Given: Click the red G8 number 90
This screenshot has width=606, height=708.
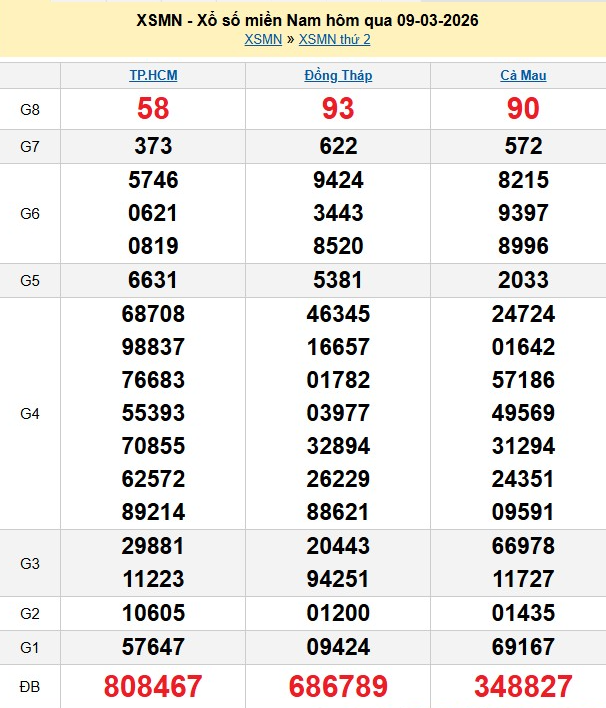Looking at the screenshot, I should click(523, 109).
